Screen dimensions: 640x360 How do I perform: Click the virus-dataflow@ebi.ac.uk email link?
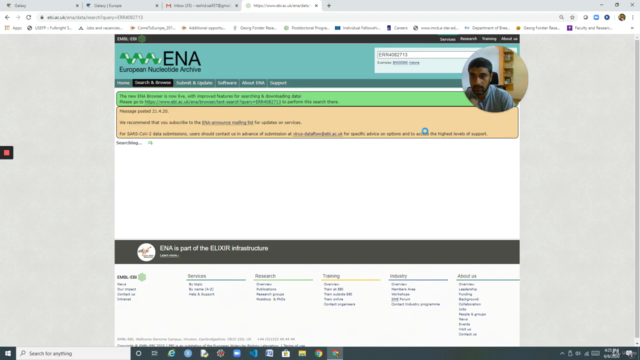pyautogui.click(x=318, y=134)
